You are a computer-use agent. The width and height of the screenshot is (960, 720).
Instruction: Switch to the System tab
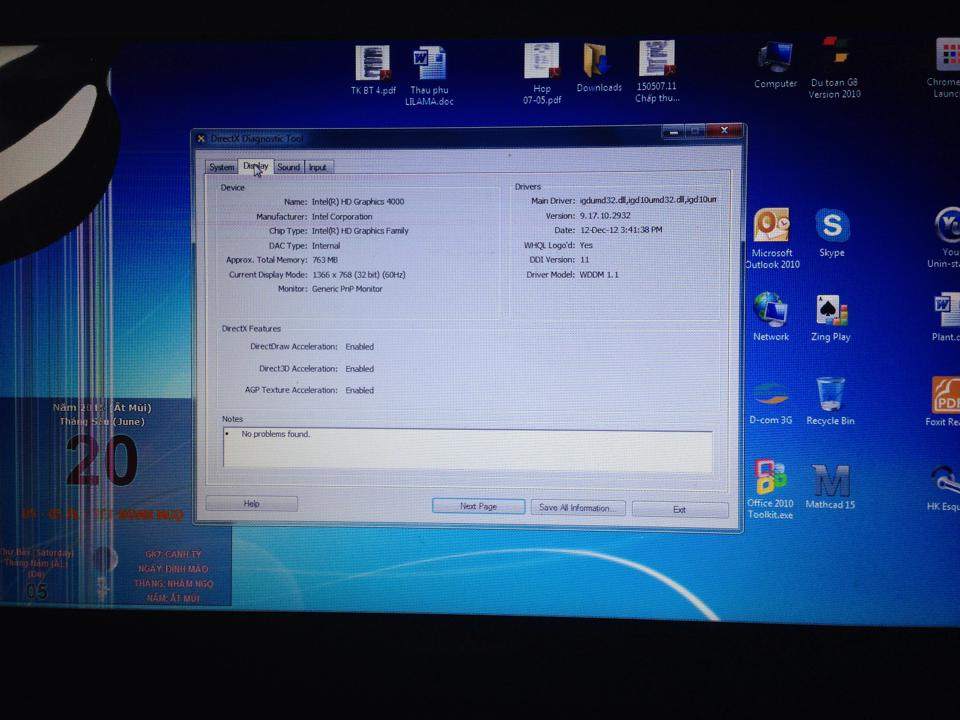(x=222, y=167)
